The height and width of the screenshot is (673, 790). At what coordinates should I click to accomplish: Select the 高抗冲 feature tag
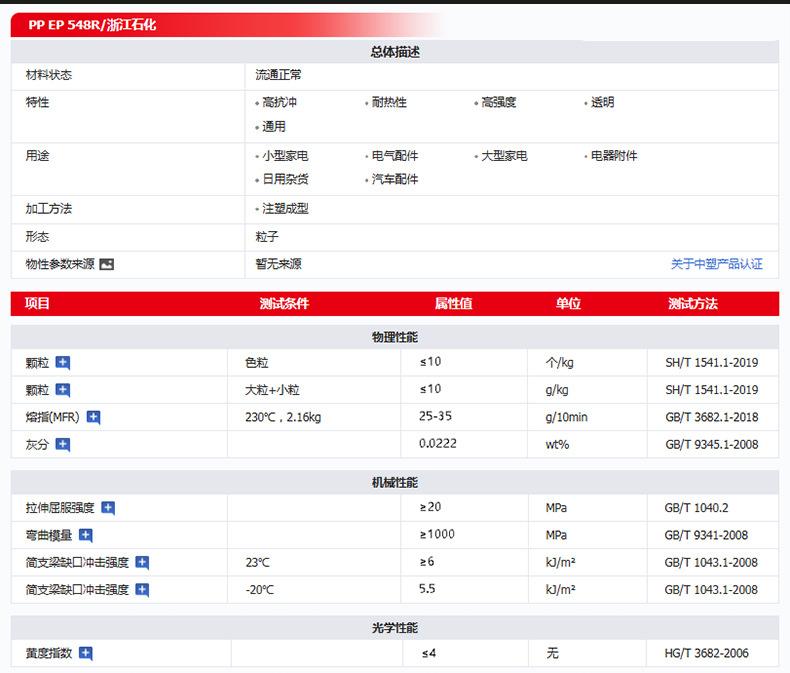pyautogui.click(x=279, y=103)
